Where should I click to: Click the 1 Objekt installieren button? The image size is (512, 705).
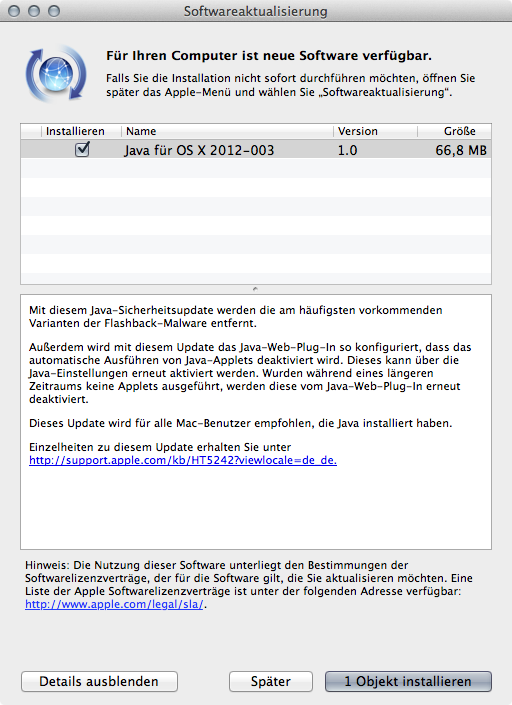[408, 682]
